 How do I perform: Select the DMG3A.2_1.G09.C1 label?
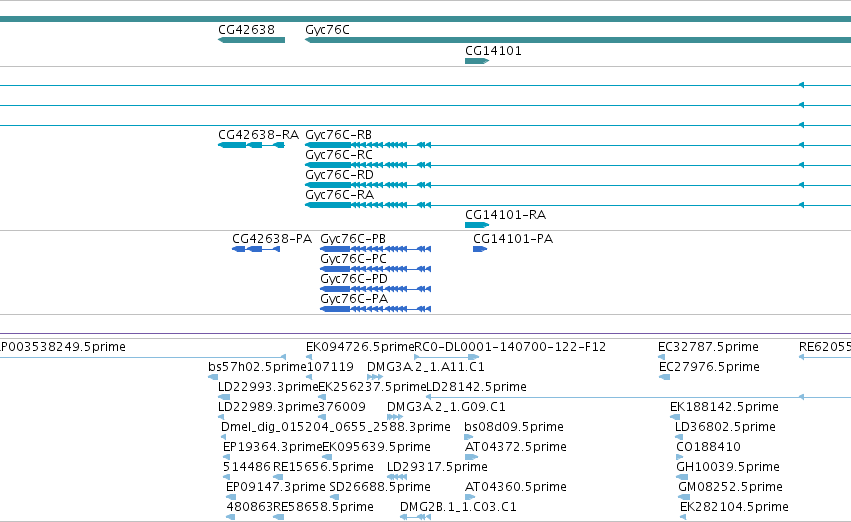pyautogui.click(x=446, y=407)
